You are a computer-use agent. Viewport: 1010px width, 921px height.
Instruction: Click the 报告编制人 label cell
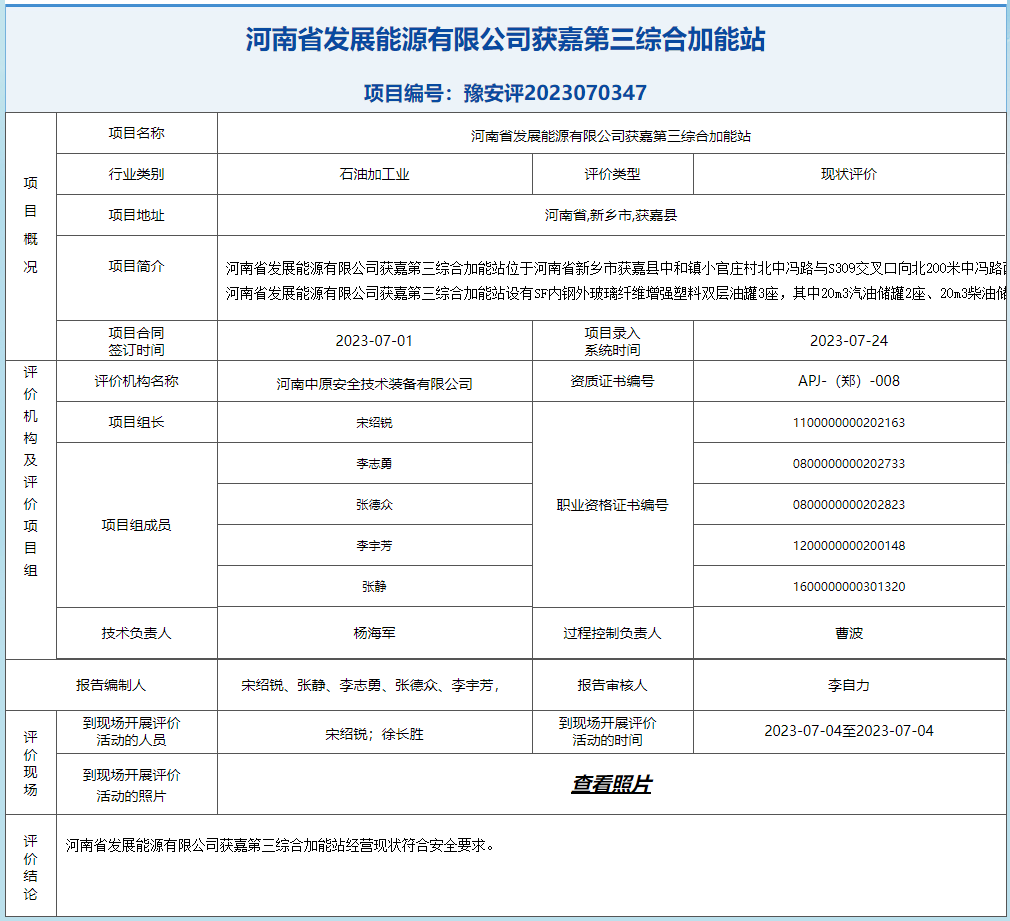click(x=111, y=685)
